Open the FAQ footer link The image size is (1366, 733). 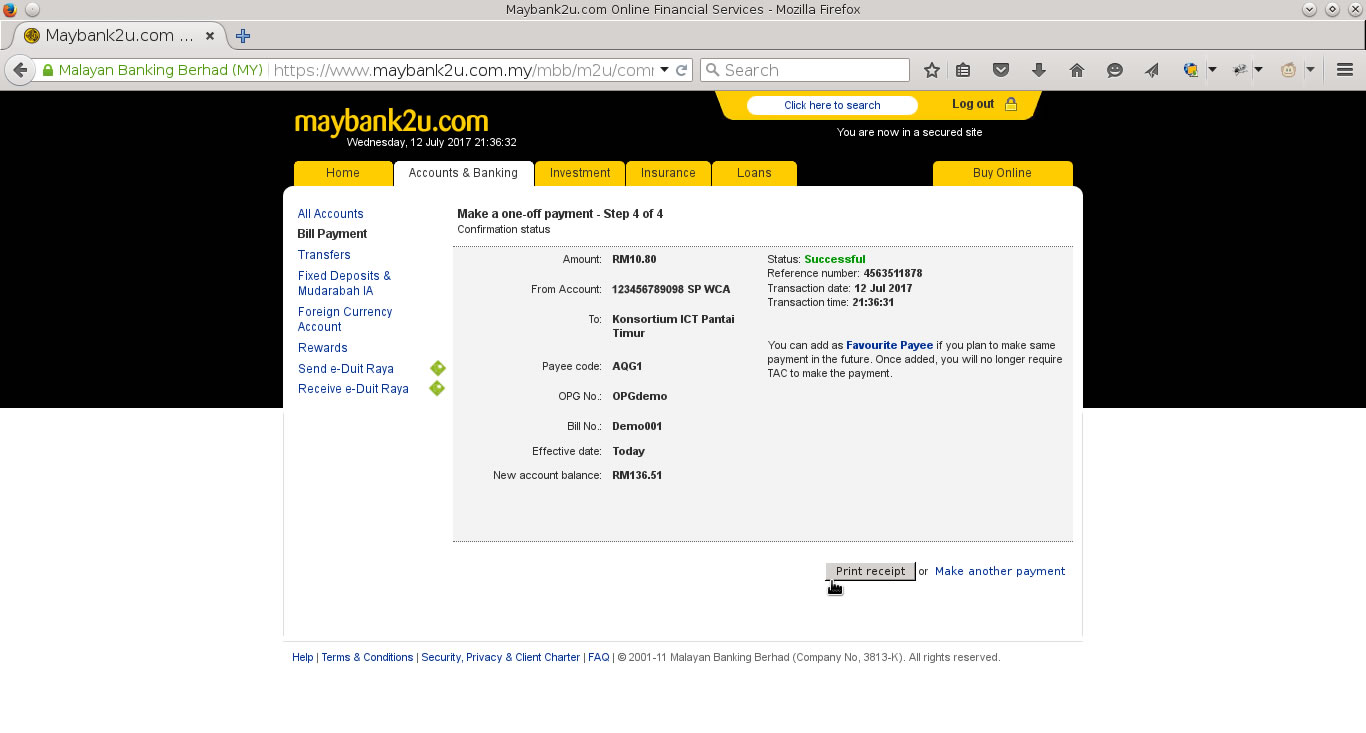point(598,657)
